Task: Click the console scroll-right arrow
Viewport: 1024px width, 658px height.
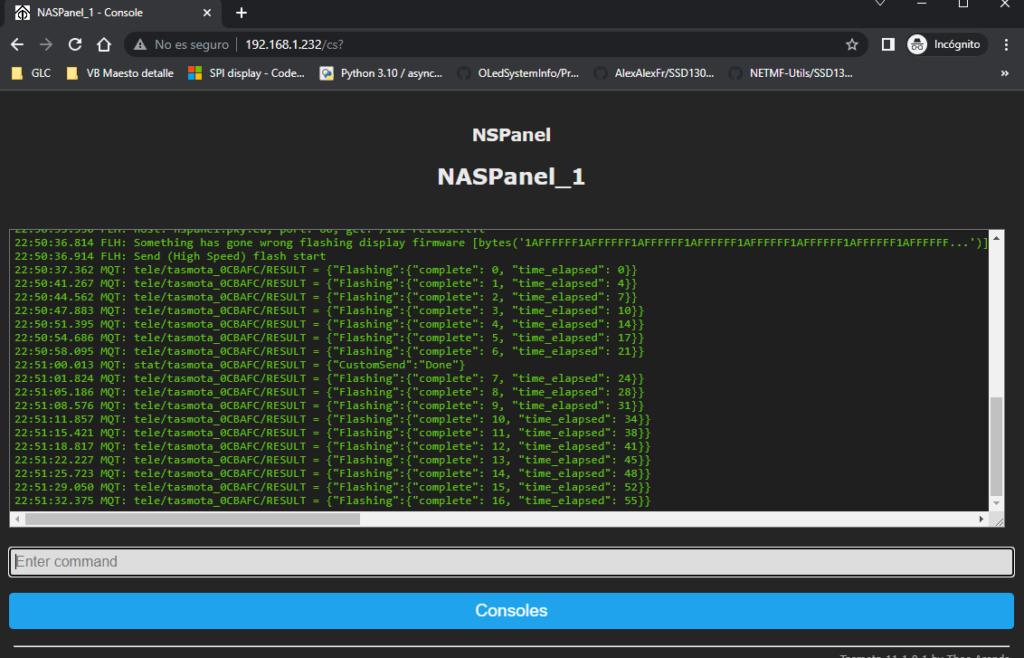Action: pyautogui.click(x=982, y=519)
